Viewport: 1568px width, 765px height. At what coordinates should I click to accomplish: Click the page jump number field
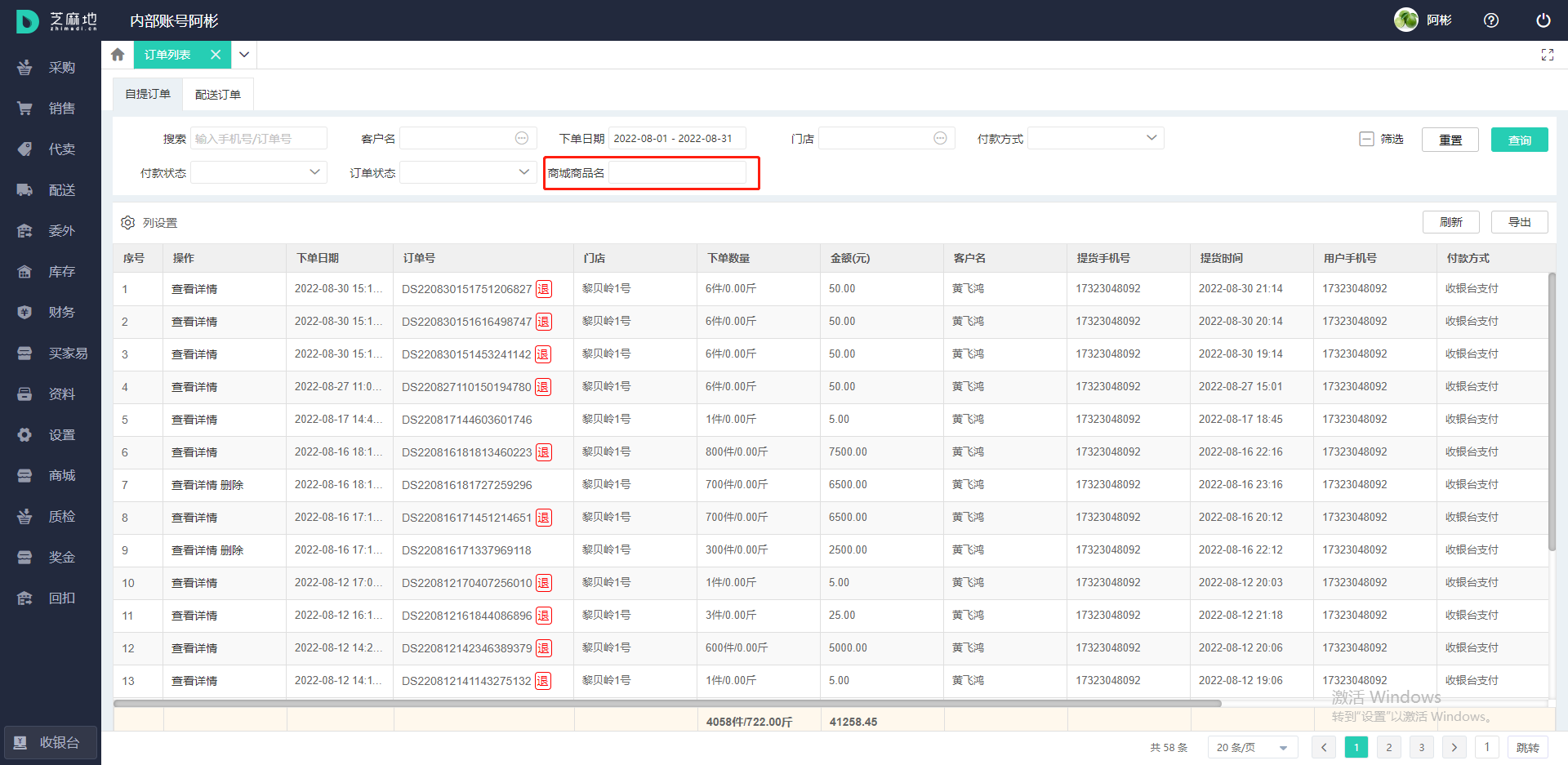(x=1487, y=747)
